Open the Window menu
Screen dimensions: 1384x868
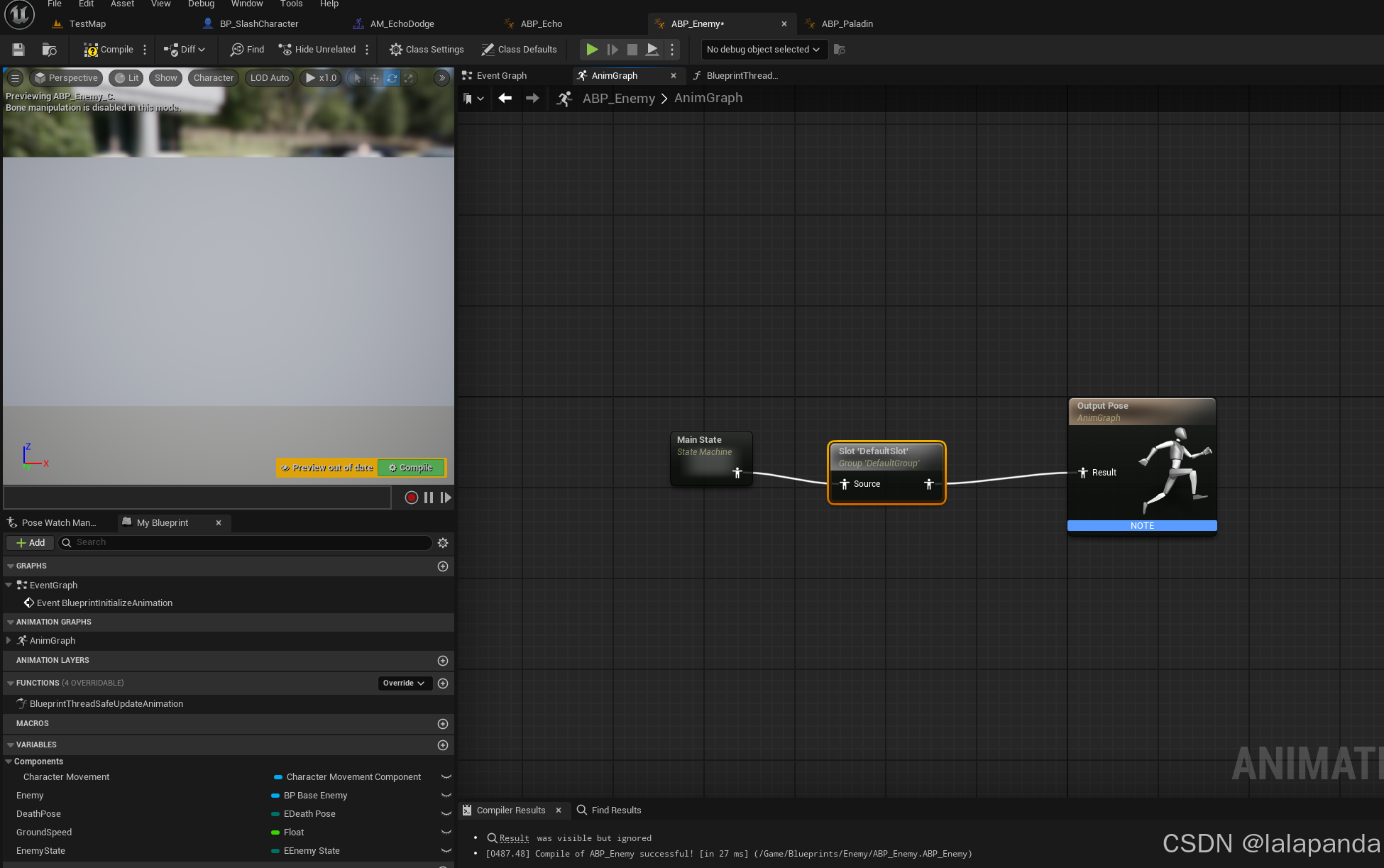(x=246, y=4)
